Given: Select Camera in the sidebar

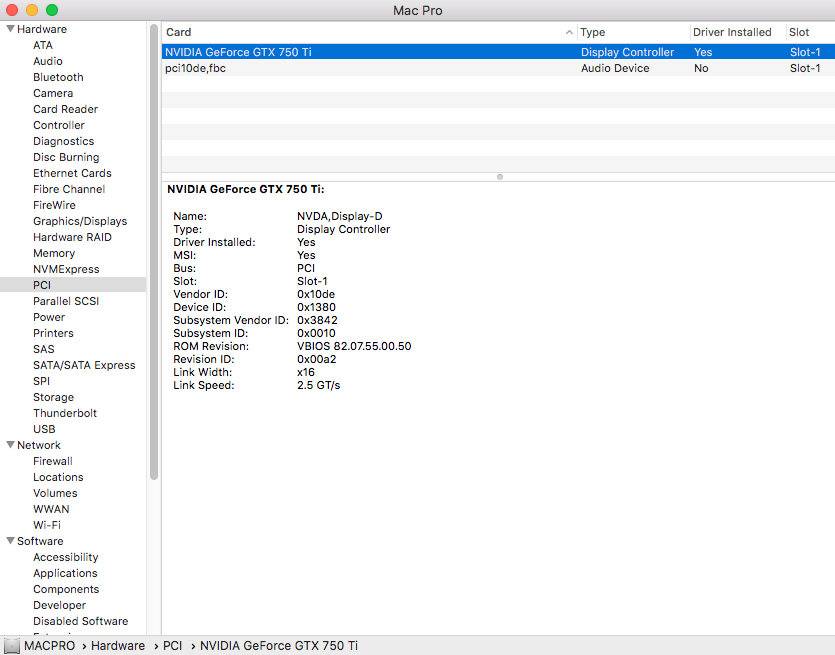Looking at the screenshot, I should tap(53, 93).
